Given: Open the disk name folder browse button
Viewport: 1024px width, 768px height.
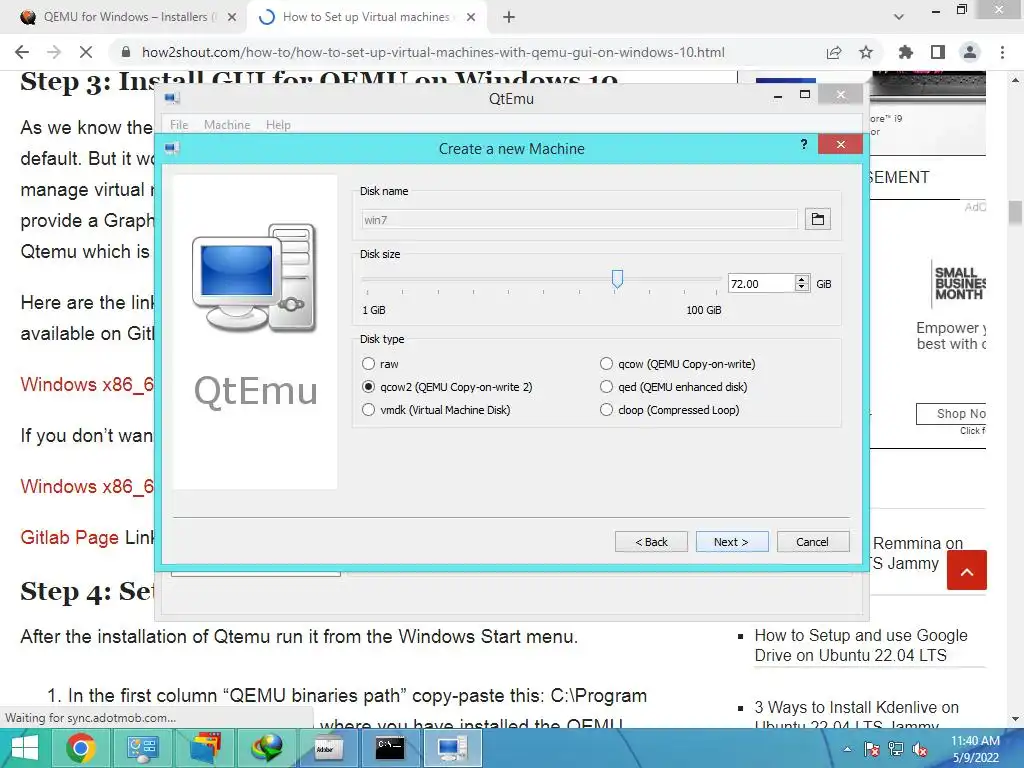Looking at the screenshot, I should coord(818,219).
